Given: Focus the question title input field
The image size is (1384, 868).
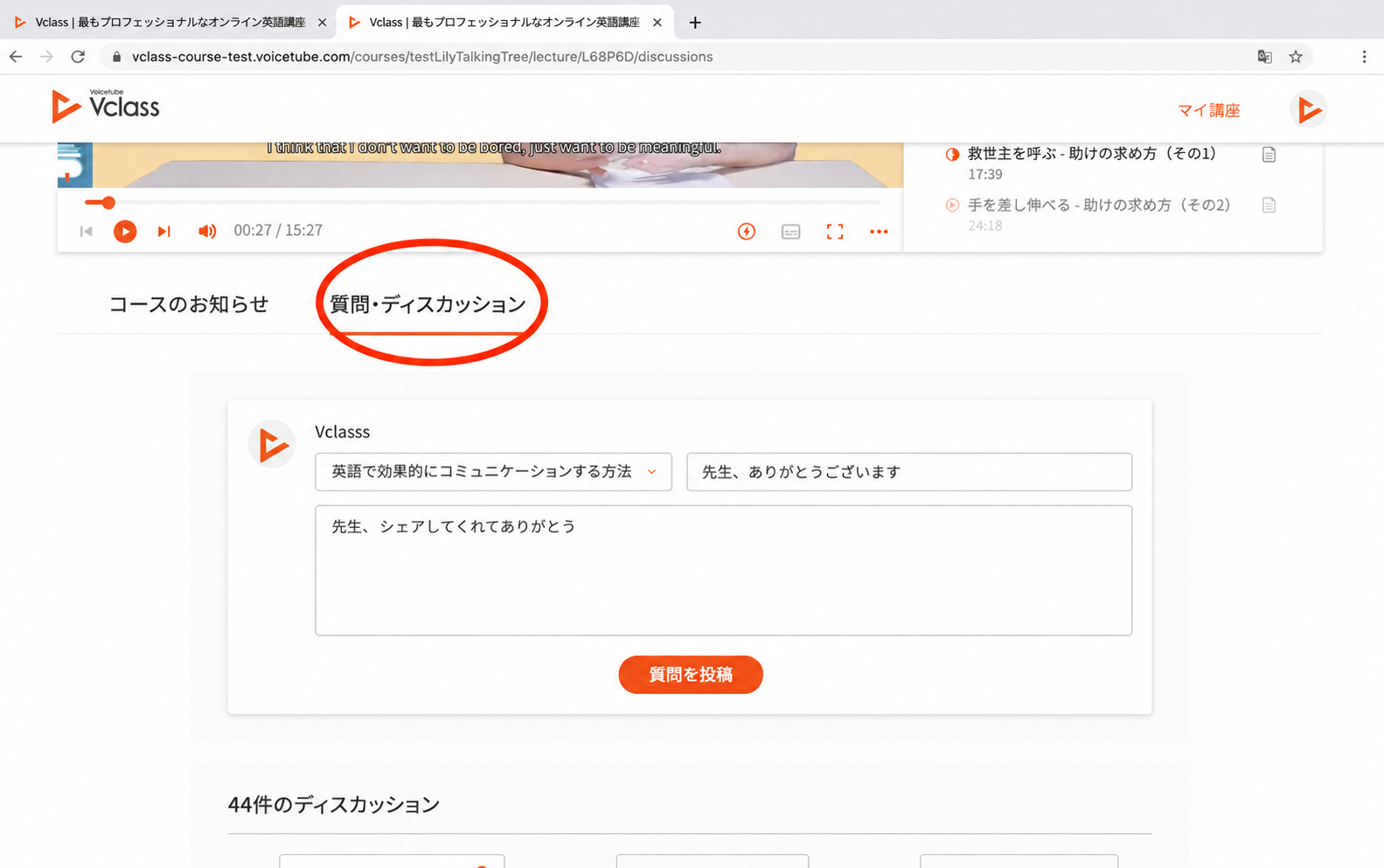Looking at the screenshot, I should click(909, 472).
